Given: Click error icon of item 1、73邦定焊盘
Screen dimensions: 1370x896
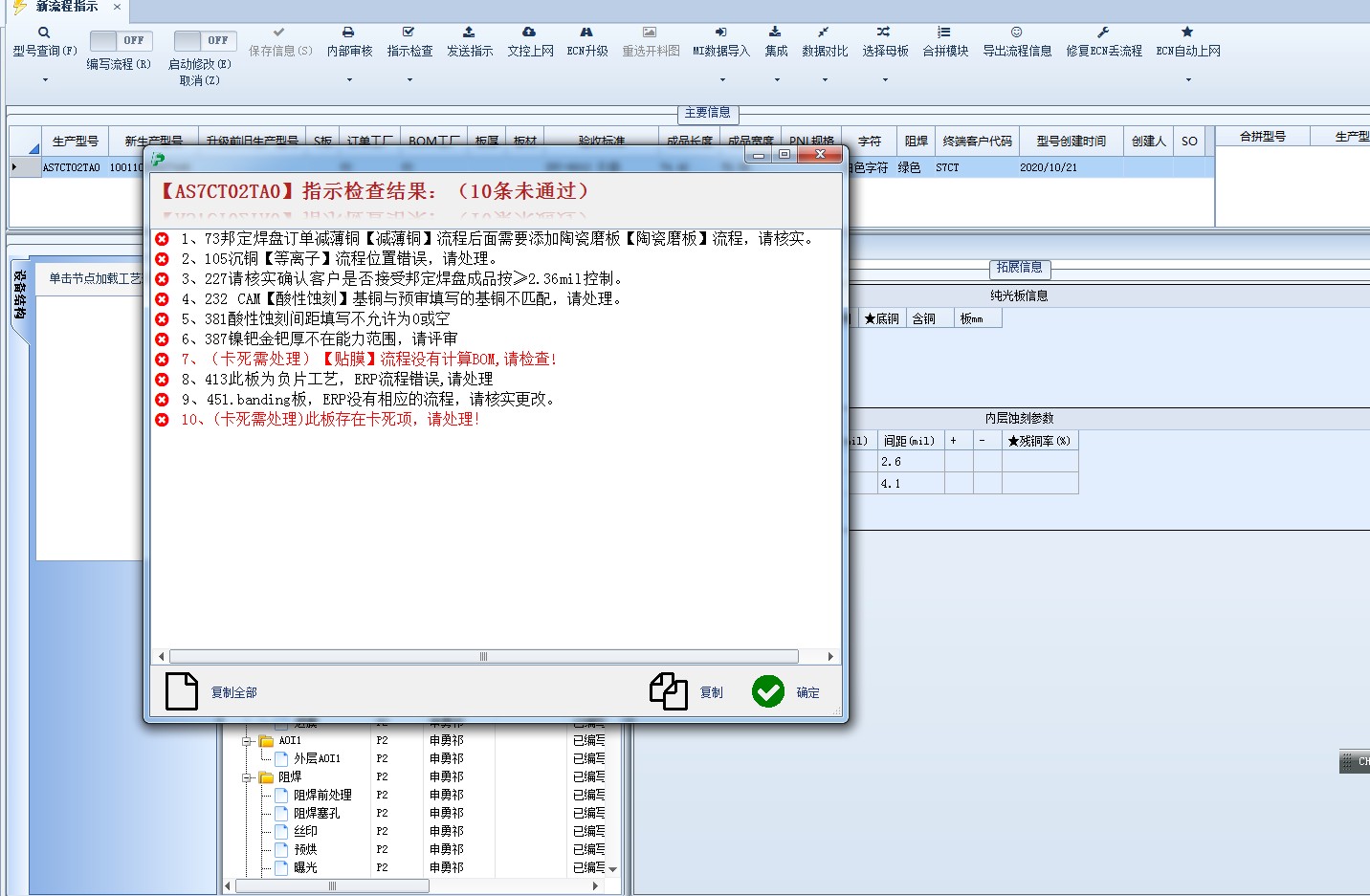Looking at the screenshot, I should pos(163,239).
